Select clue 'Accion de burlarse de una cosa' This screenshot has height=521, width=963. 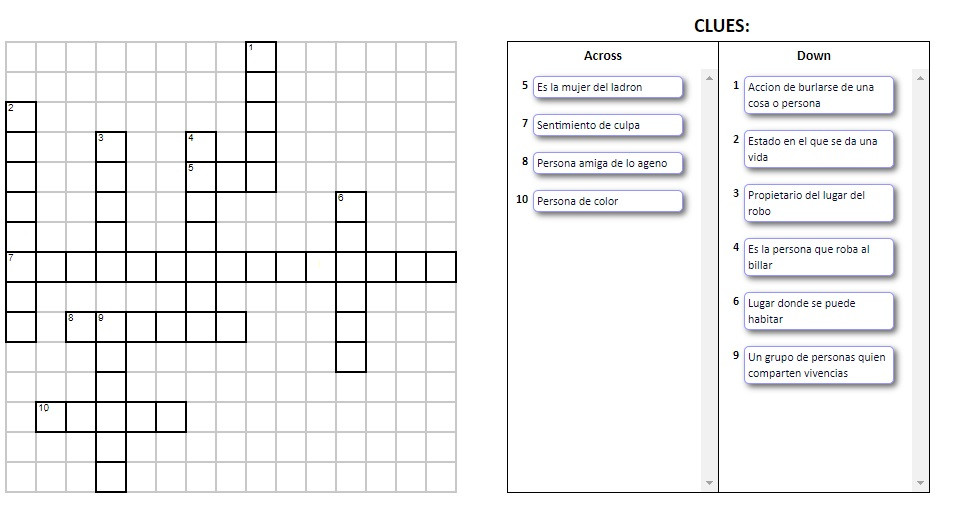pos(819,95)
